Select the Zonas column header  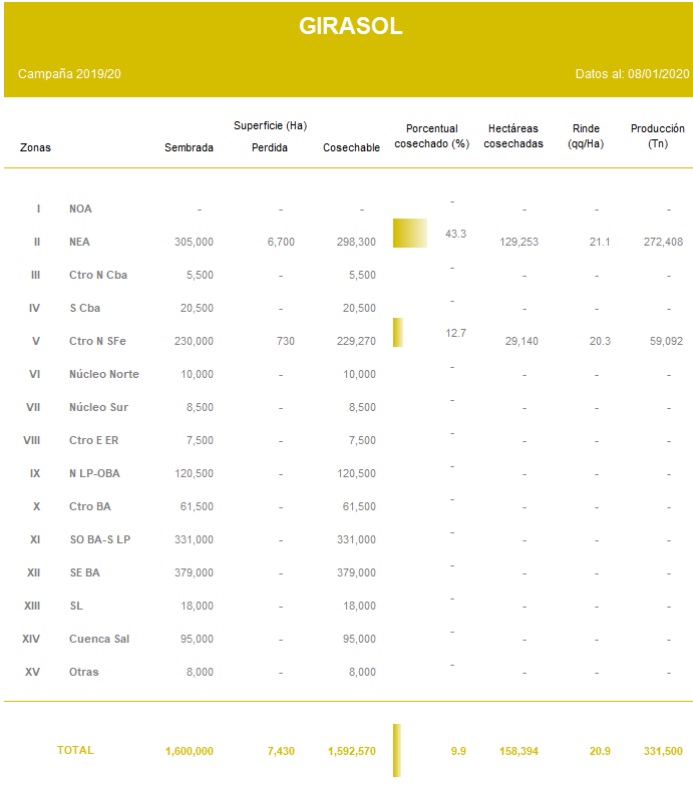coord(35,148)
